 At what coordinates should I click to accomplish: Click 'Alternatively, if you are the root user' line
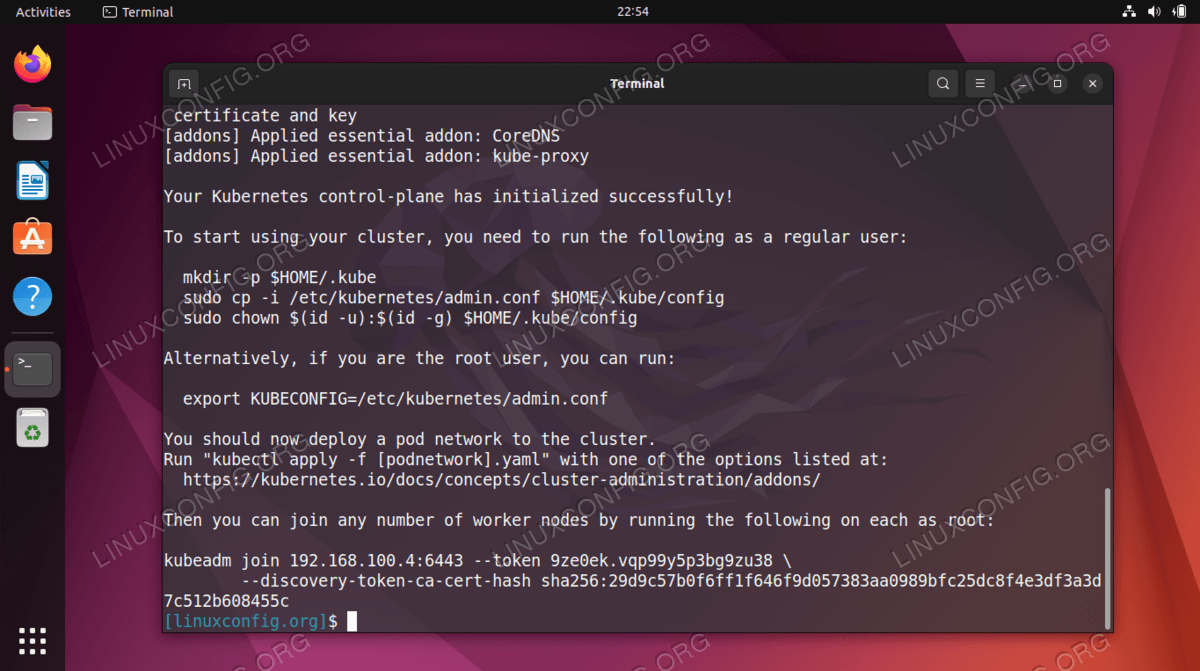pos(419,358)
